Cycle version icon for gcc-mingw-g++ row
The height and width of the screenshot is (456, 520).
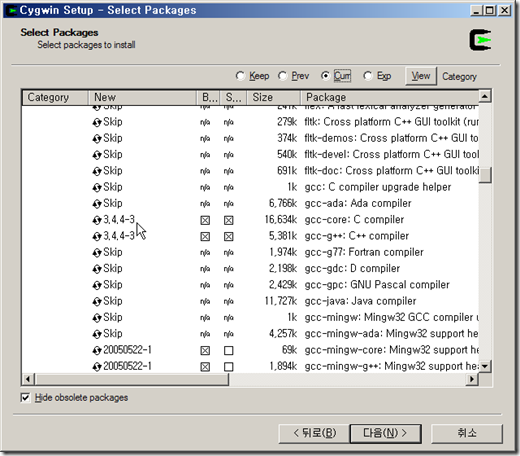tap(97, 367)
